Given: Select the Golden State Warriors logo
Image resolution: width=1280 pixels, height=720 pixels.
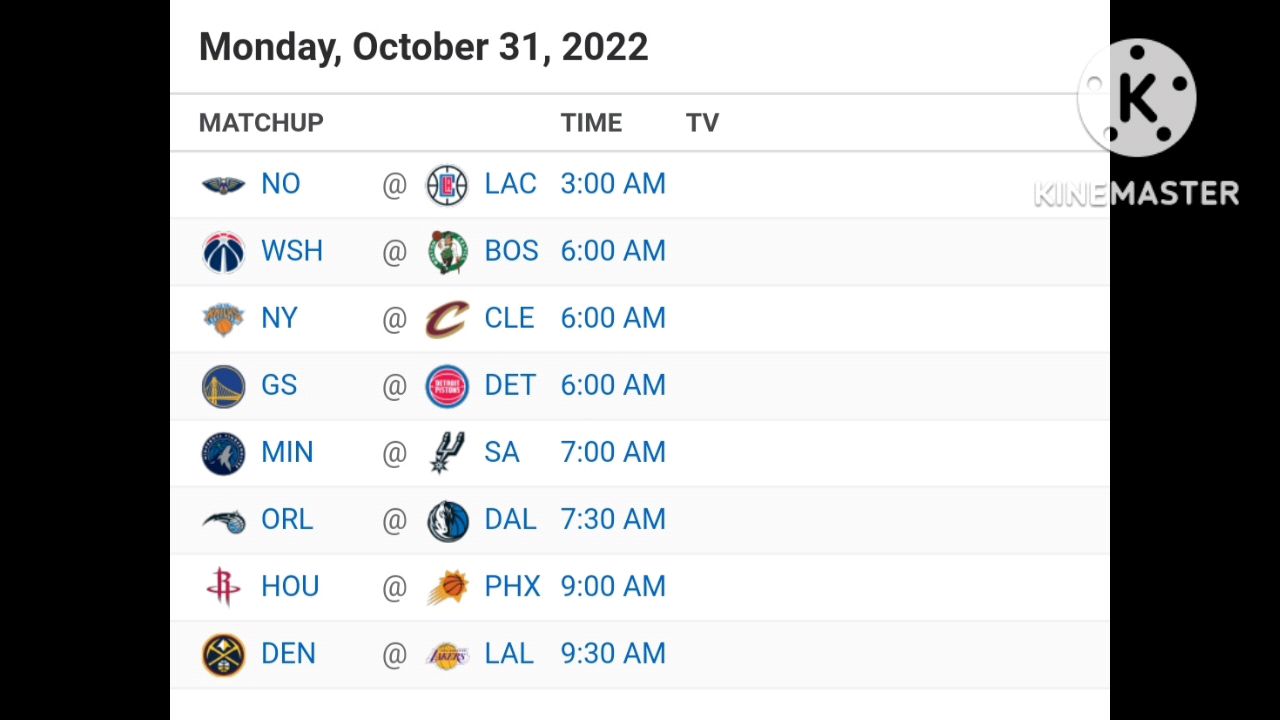Looking at the screenshot, I should click(223, 386).
